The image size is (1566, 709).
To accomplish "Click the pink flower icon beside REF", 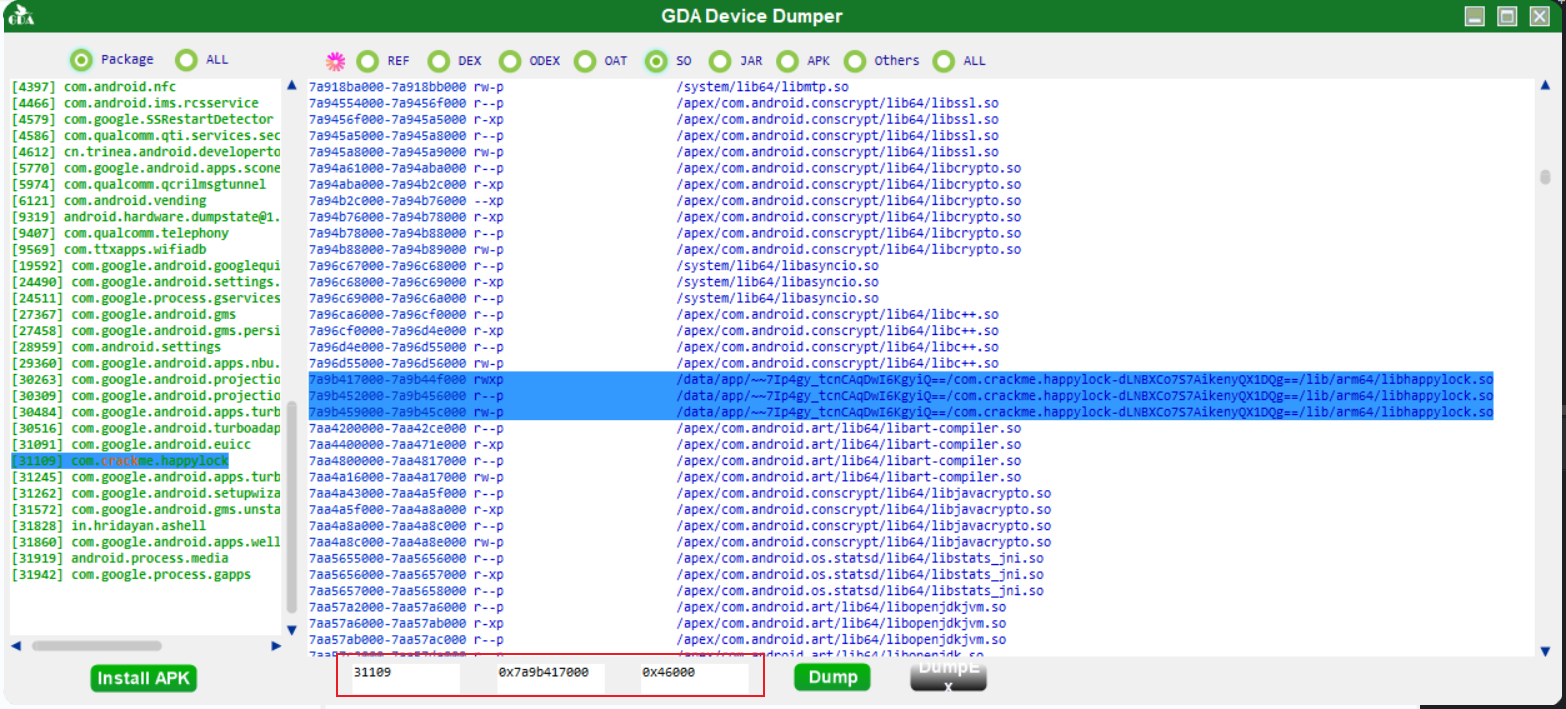I will pos(336,61).
